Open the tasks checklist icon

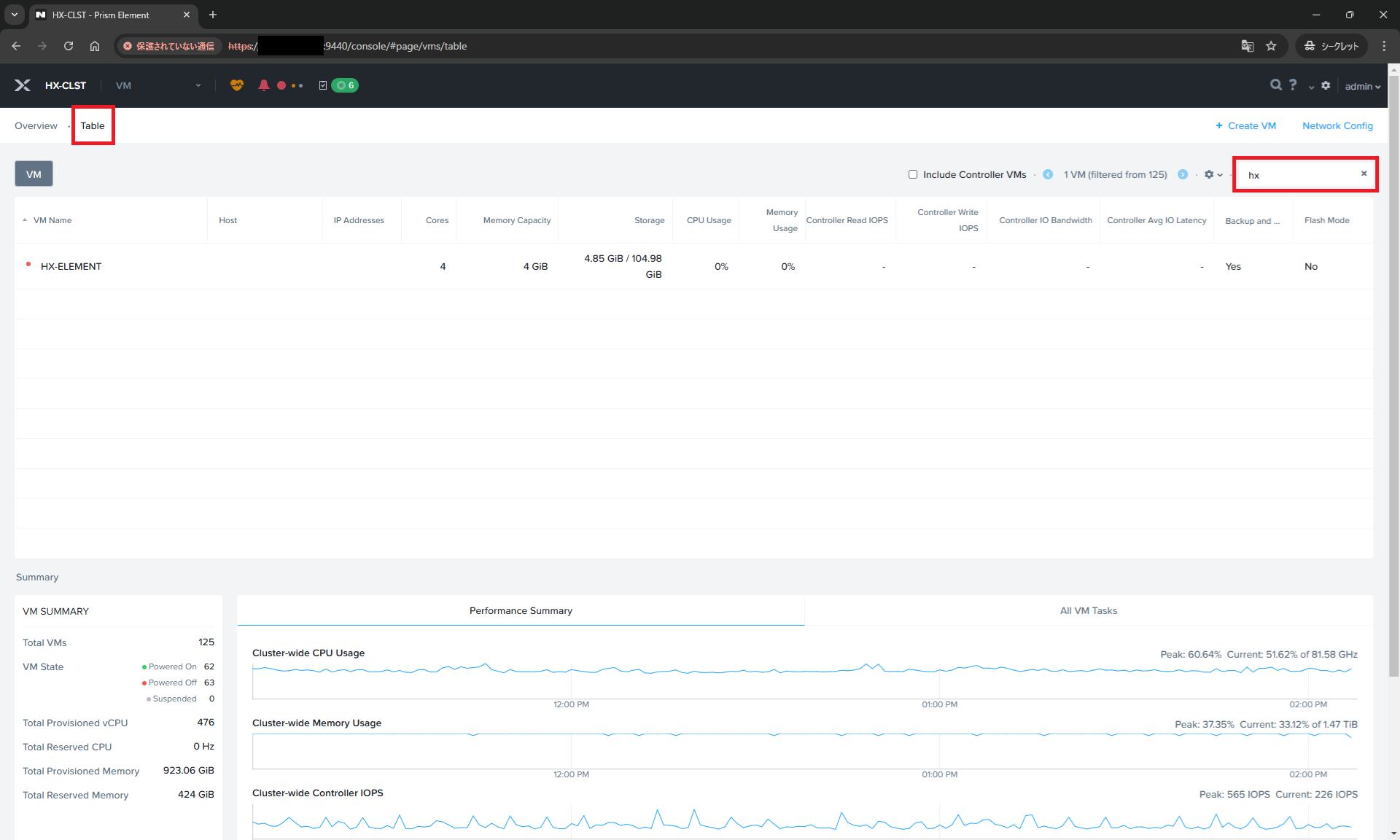click(x=323, y=85)
